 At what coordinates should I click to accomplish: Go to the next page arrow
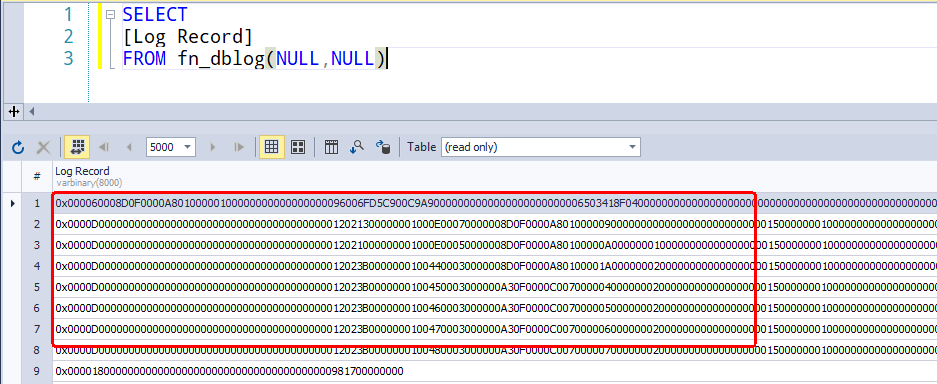point(213,147)
